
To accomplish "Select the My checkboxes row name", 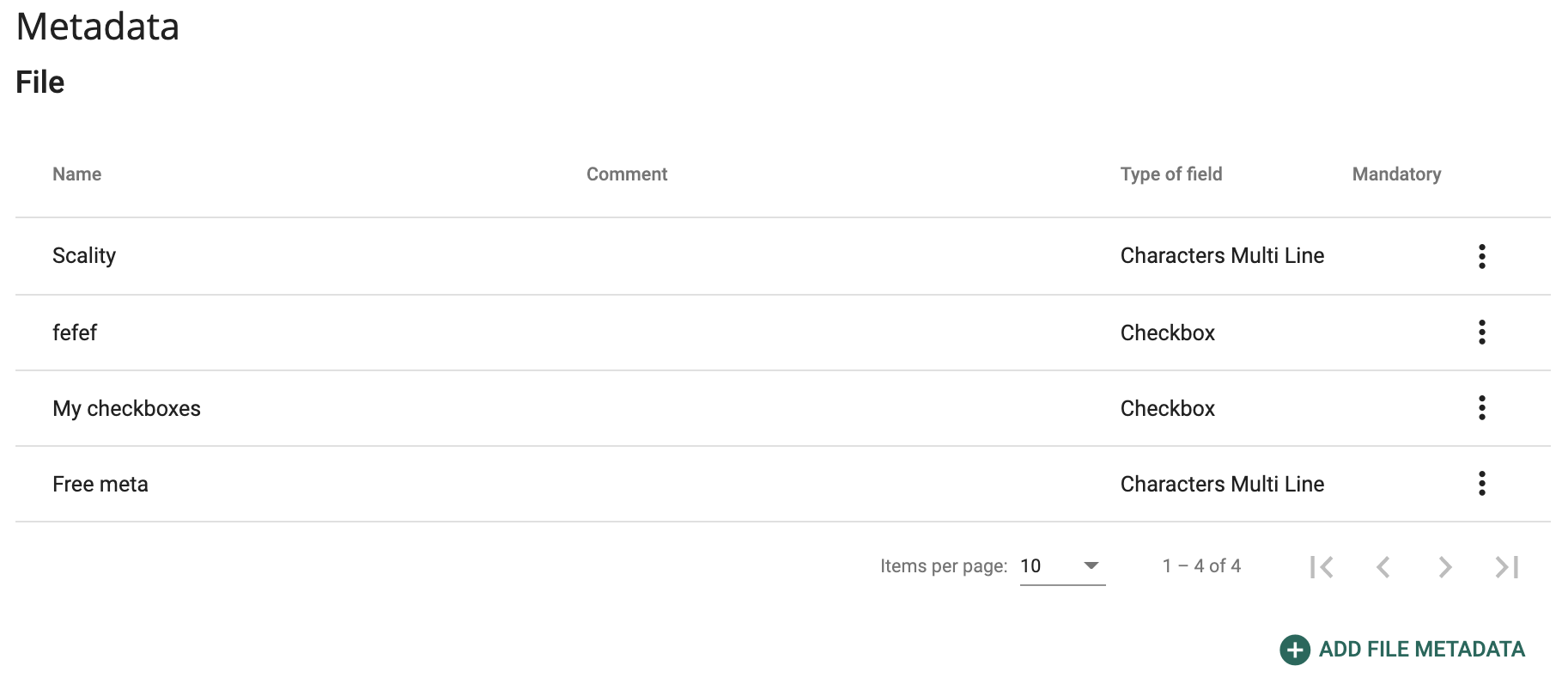I will pyautogui.click(x=126, y=408).
